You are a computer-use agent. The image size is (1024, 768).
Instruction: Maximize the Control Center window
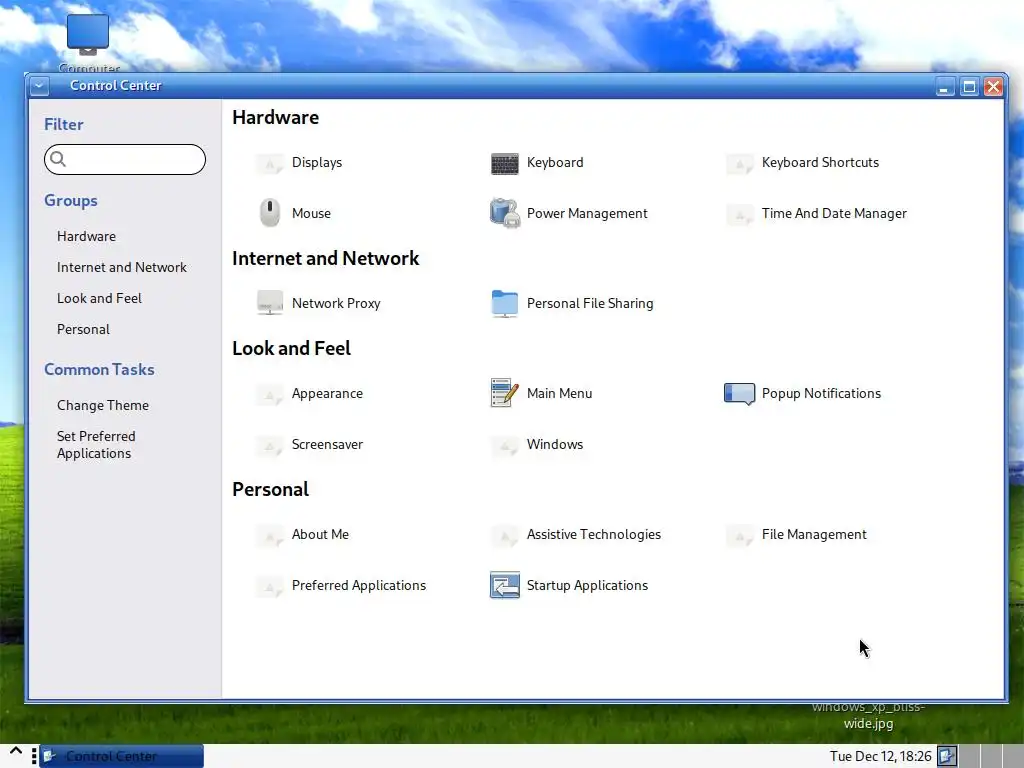[969, 87]
